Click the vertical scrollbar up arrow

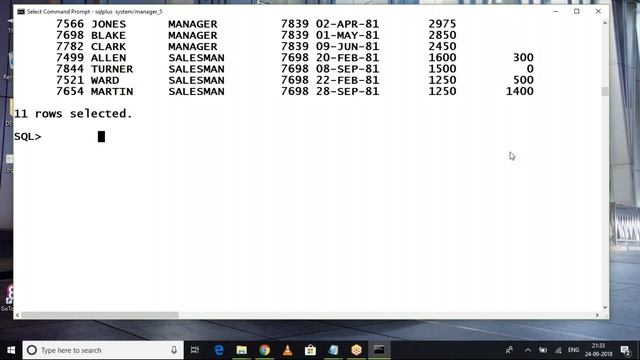point(605,23)
